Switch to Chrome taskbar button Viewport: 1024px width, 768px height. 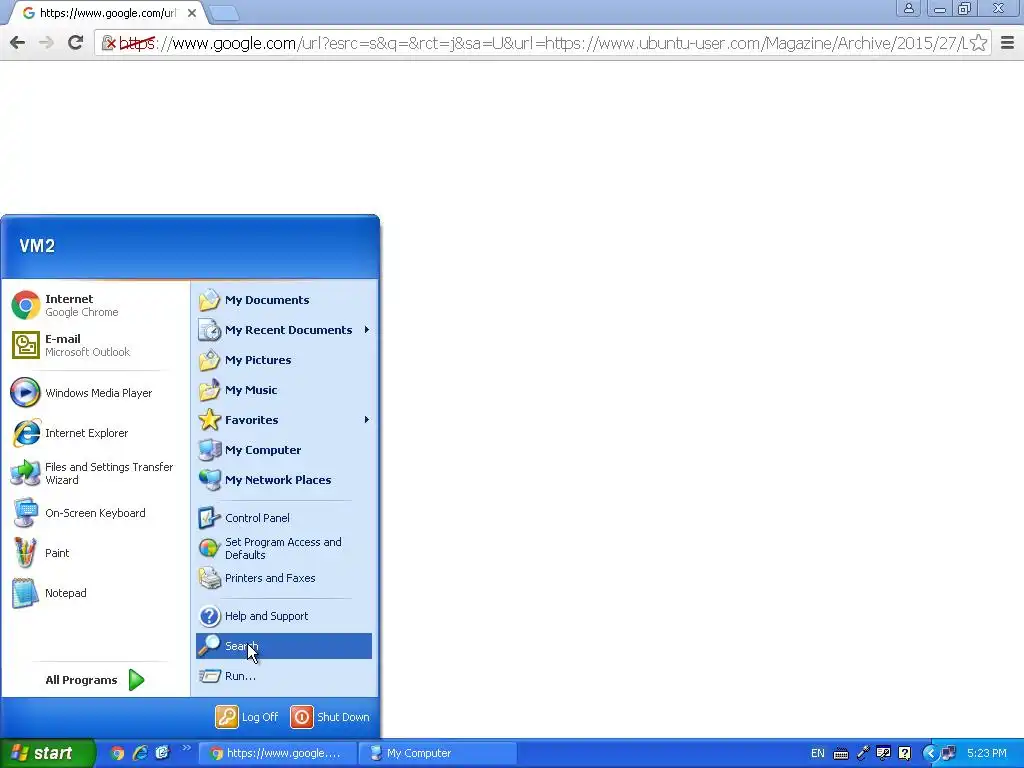278,753
